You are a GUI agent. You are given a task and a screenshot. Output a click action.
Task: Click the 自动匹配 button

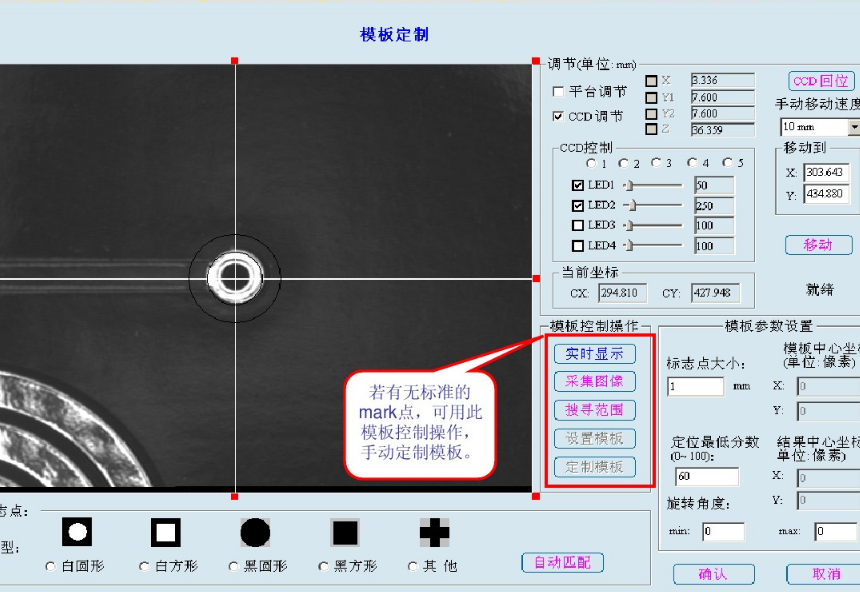(562, 563)
